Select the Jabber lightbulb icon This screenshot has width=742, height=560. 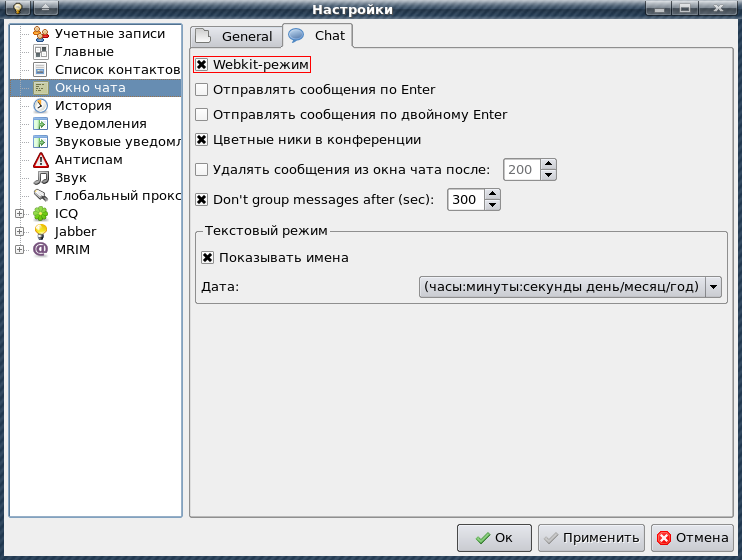click(41, 231)
